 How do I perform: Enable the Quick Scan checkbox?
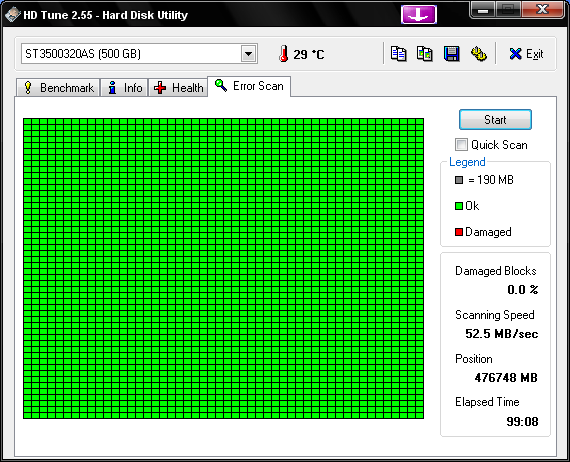click(461, 145)
